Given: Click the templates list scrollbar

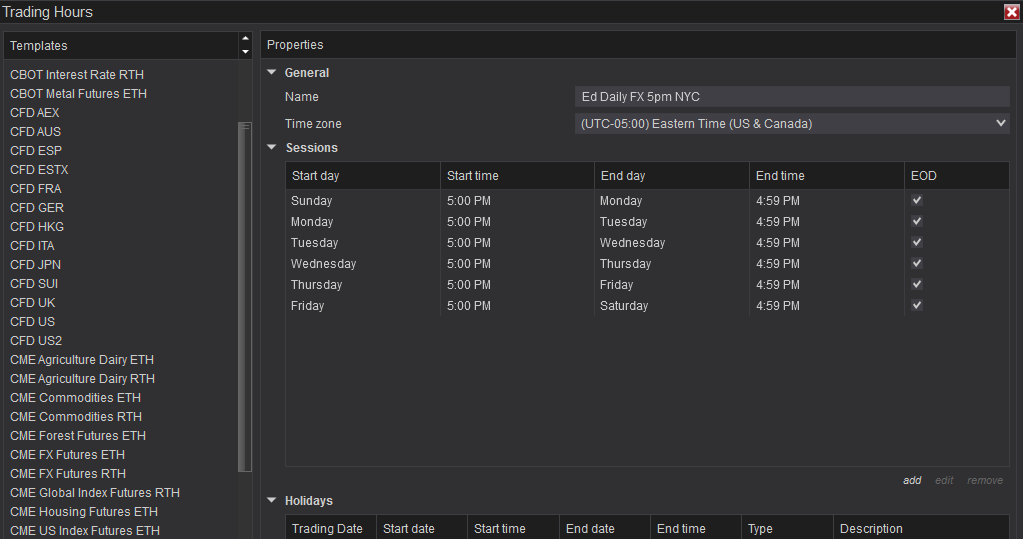Looking at the screenshot, I should (x=245, y=300).
